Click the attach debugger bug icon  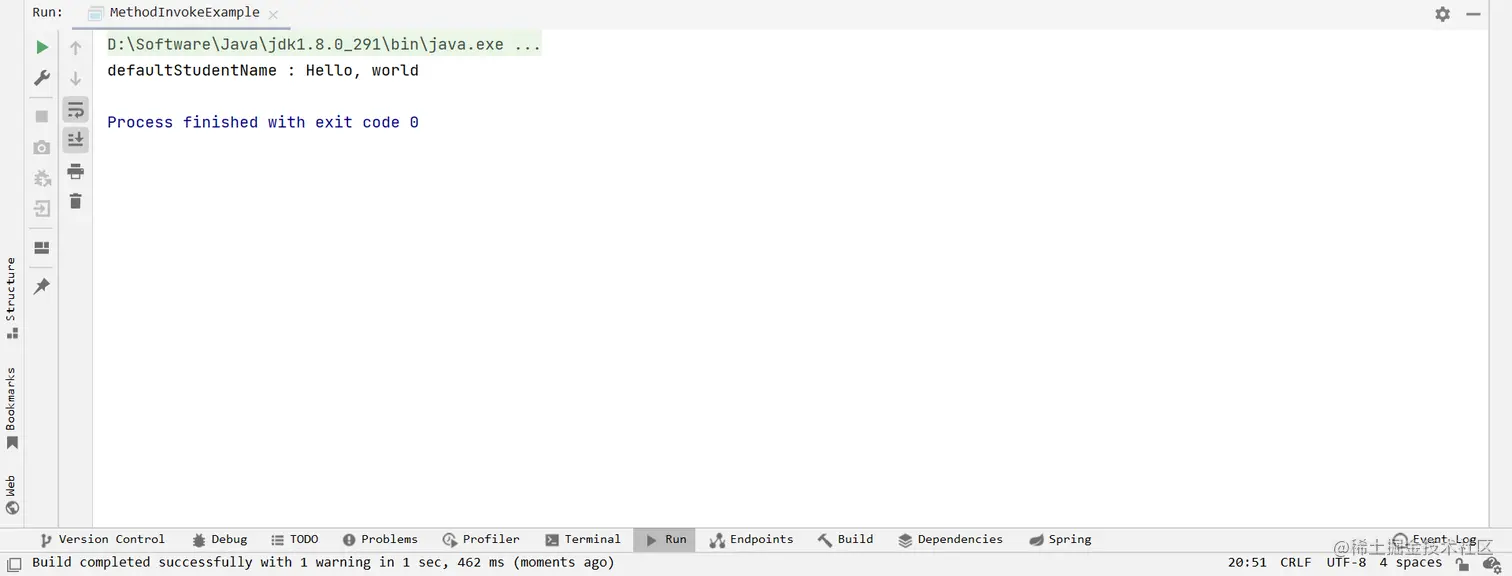[x=42, y=178]
